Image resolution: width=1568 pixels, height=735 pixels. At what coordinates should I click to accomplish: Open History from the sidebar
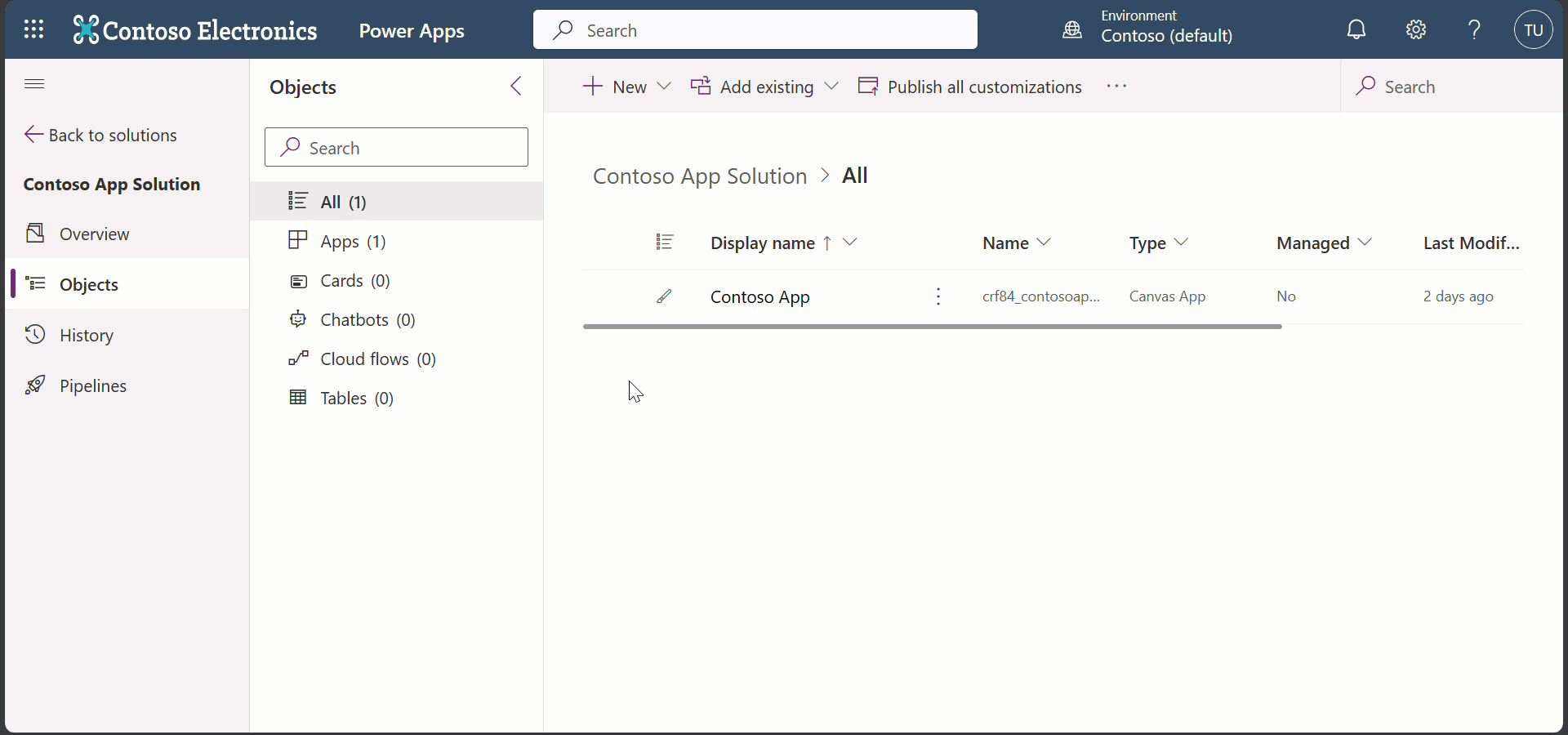(x=87, y=334)
